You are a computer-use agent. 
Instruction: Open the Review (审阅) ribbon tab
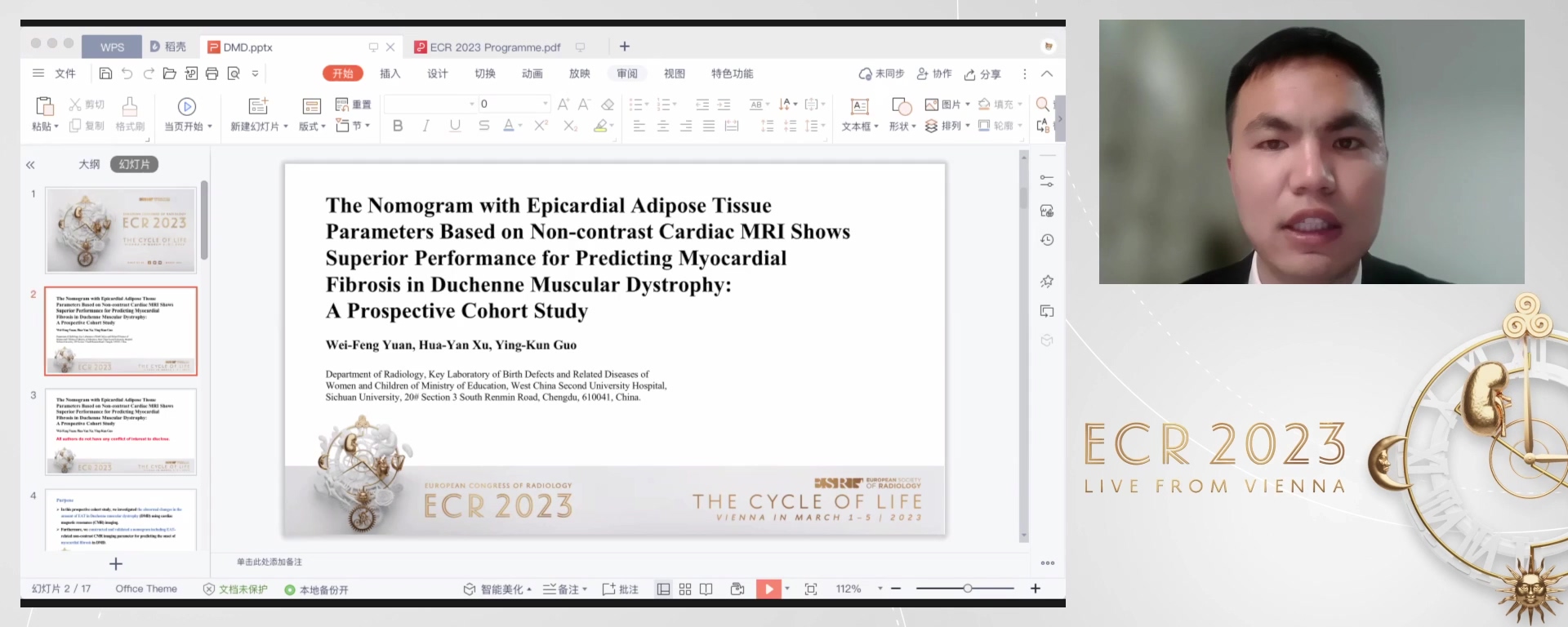tap(627, 73)
